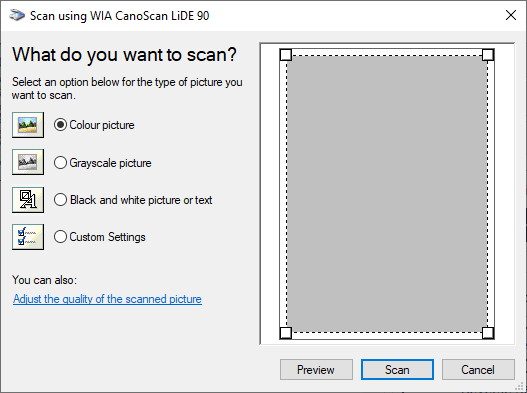Select the Colour picture radio button
The width and height of the screenshot is (527, 393).
tap(60, 125)
